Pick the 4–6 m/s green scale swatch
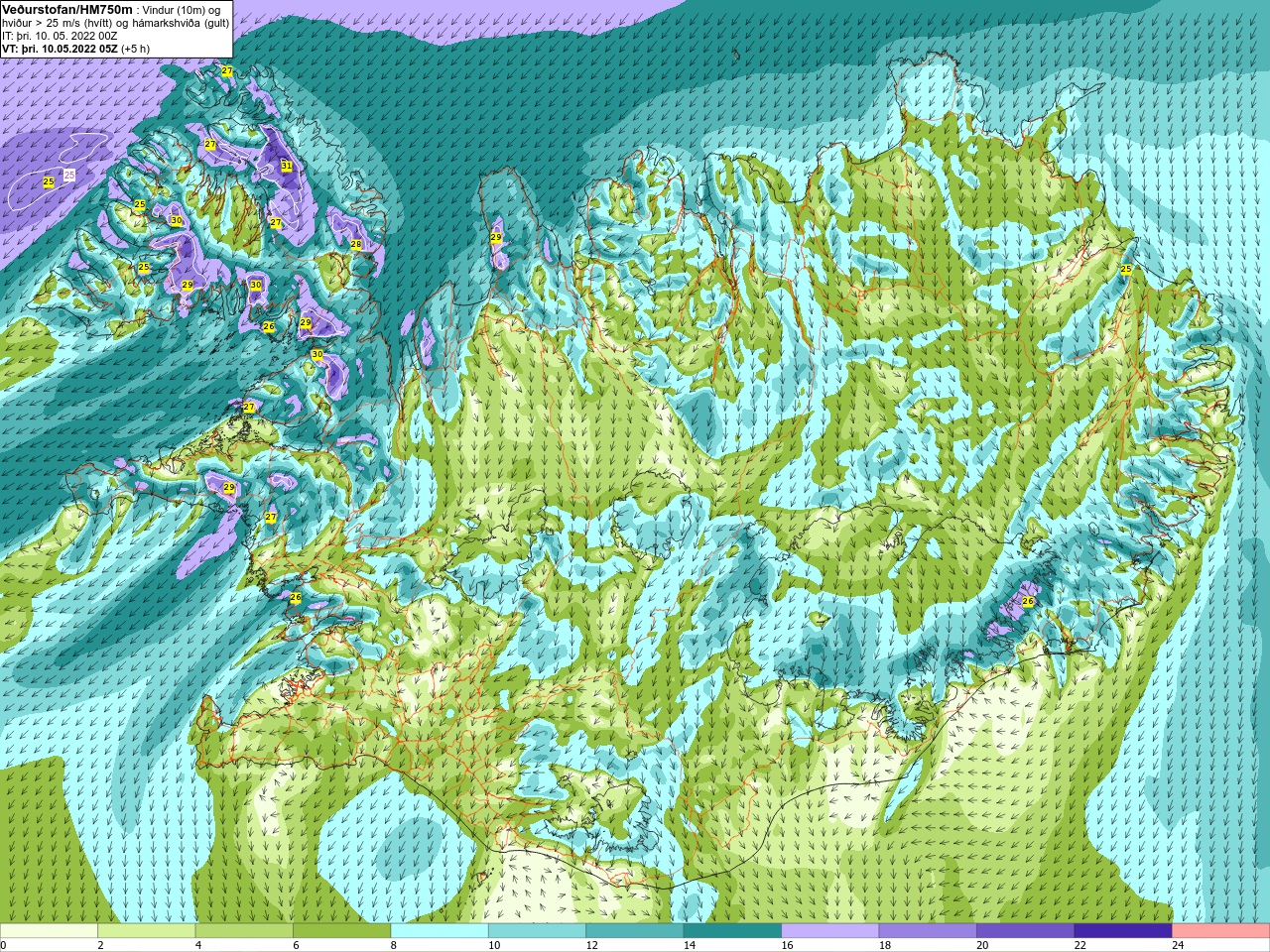The image size is (1270, 952). (244, 930)
